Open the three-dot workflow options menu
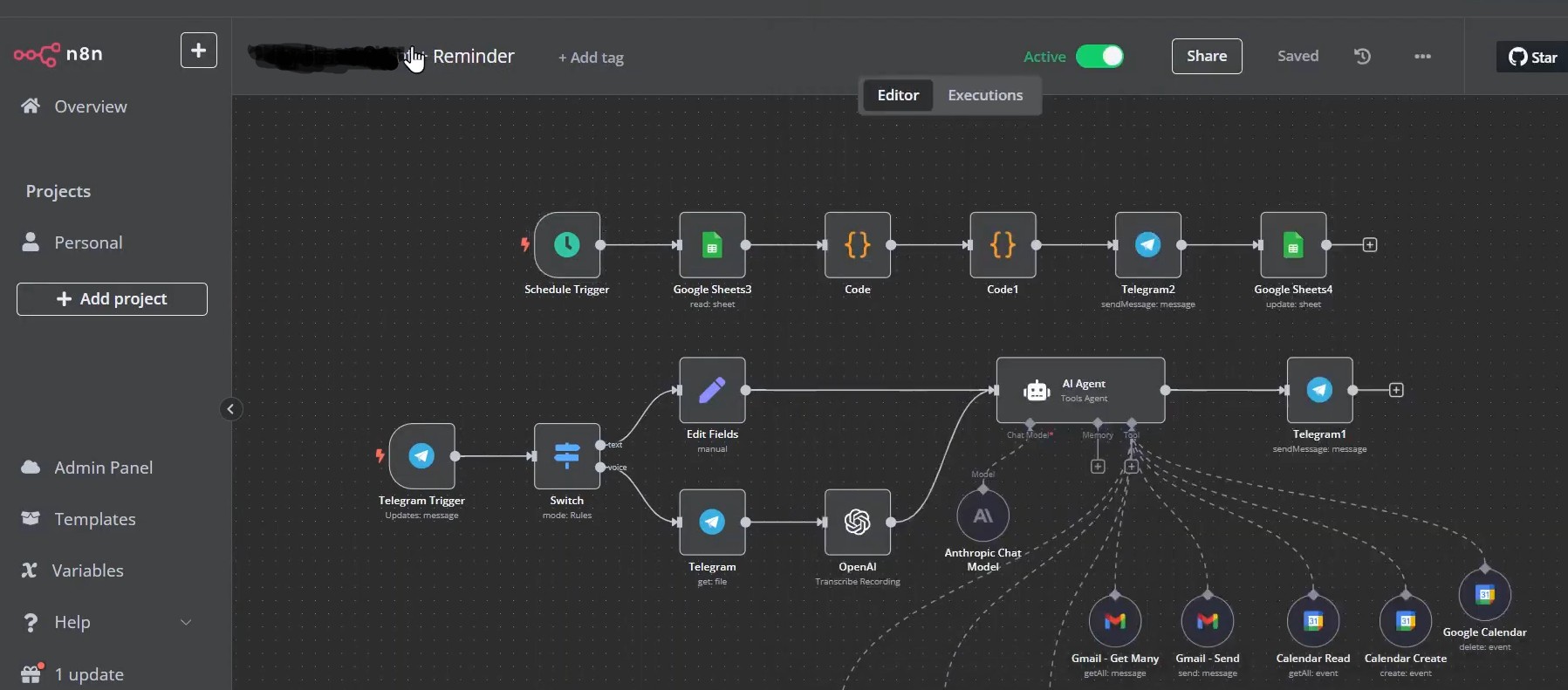Viewport: 1568px width, 690px height. (x=1422, y=57)
